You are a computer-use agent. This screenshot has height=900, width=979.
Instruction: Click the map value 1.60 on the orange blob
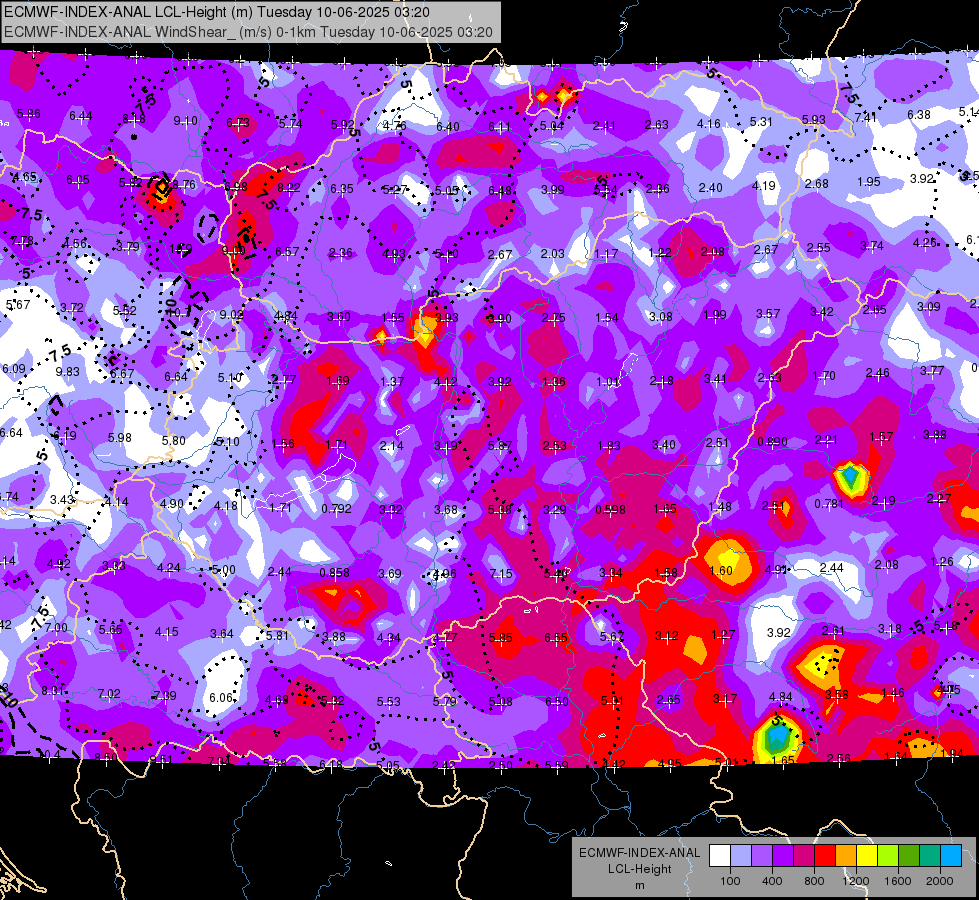point(721,570)
